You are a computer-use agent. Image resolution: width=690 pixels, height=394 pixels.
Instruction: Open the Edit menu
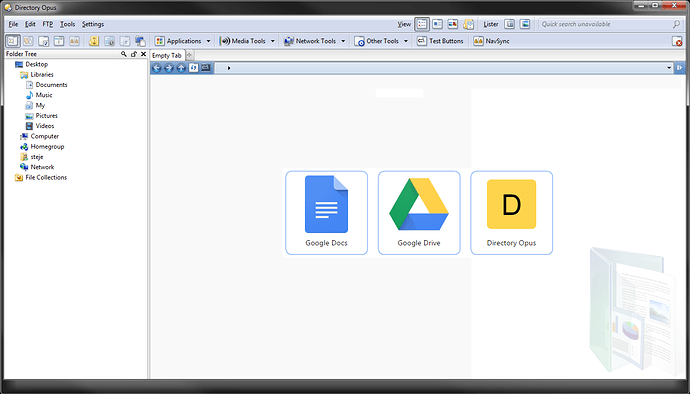coord(30,24)
